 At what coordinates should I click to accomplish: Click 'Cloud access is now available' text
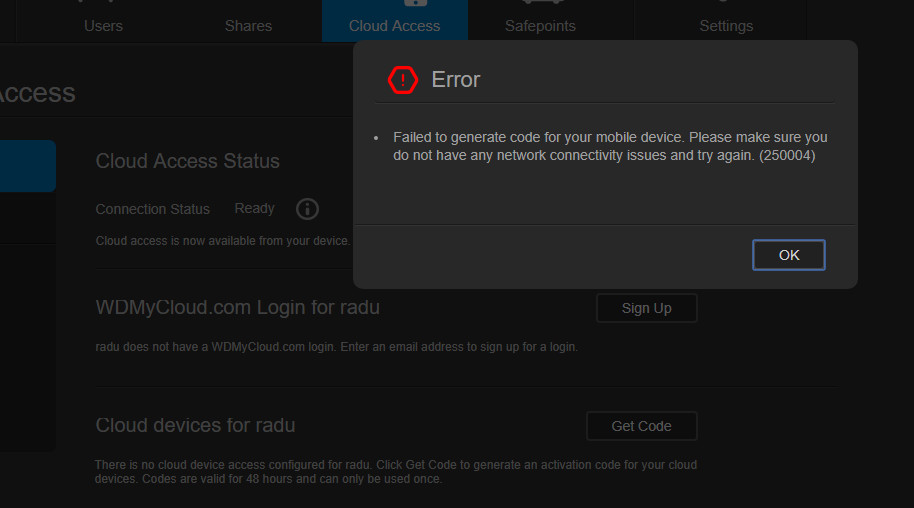tap(223, 241)
